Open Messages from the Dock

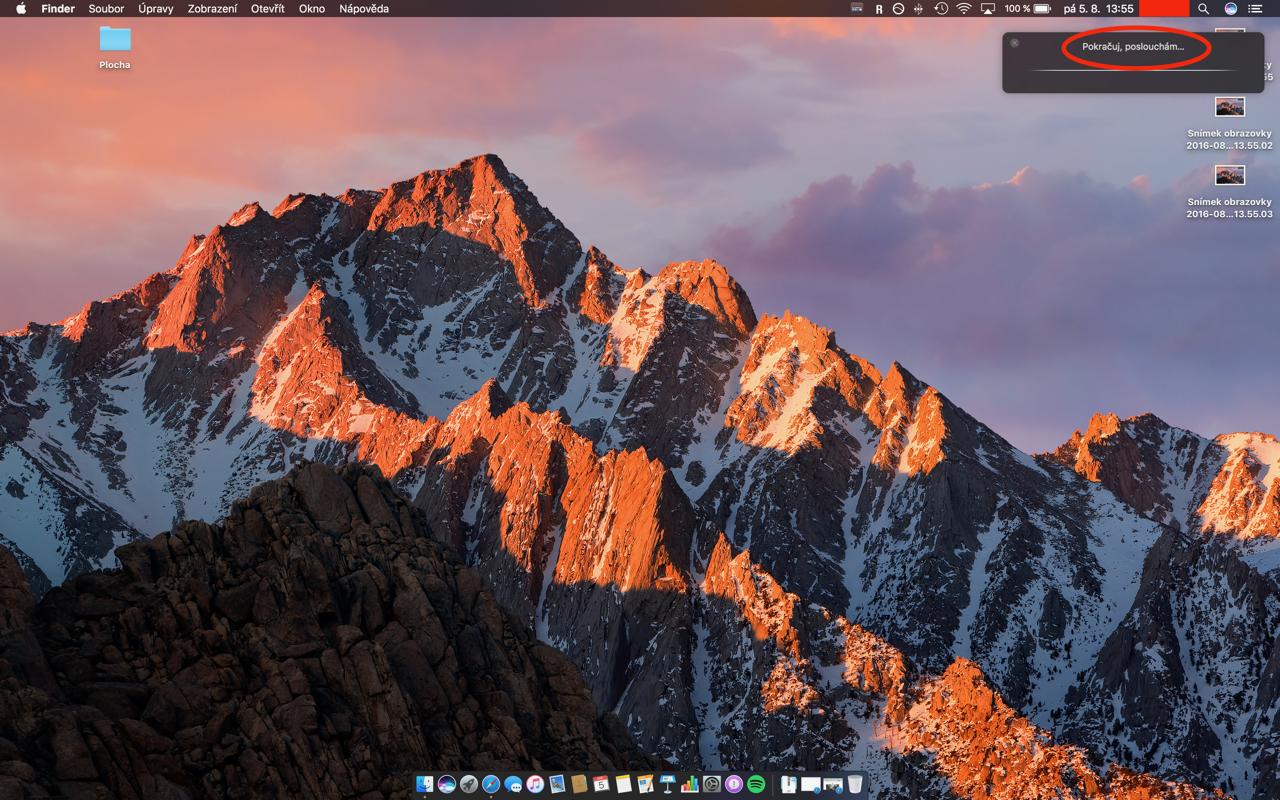coord(513,785)
